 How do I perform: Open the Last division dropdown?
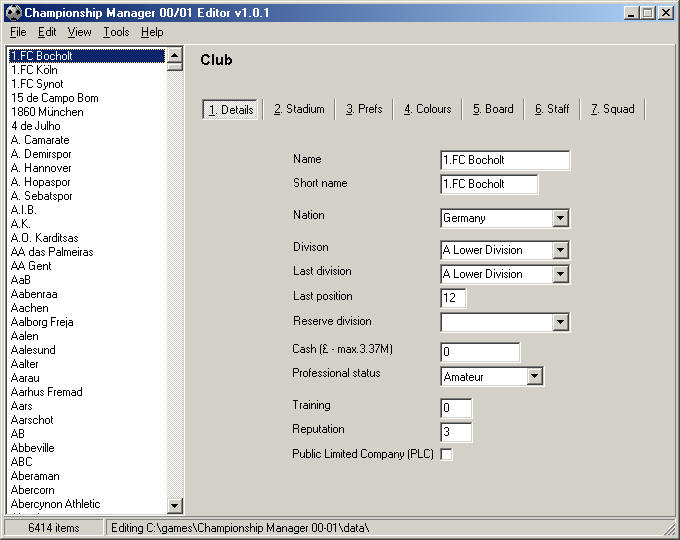560,274
